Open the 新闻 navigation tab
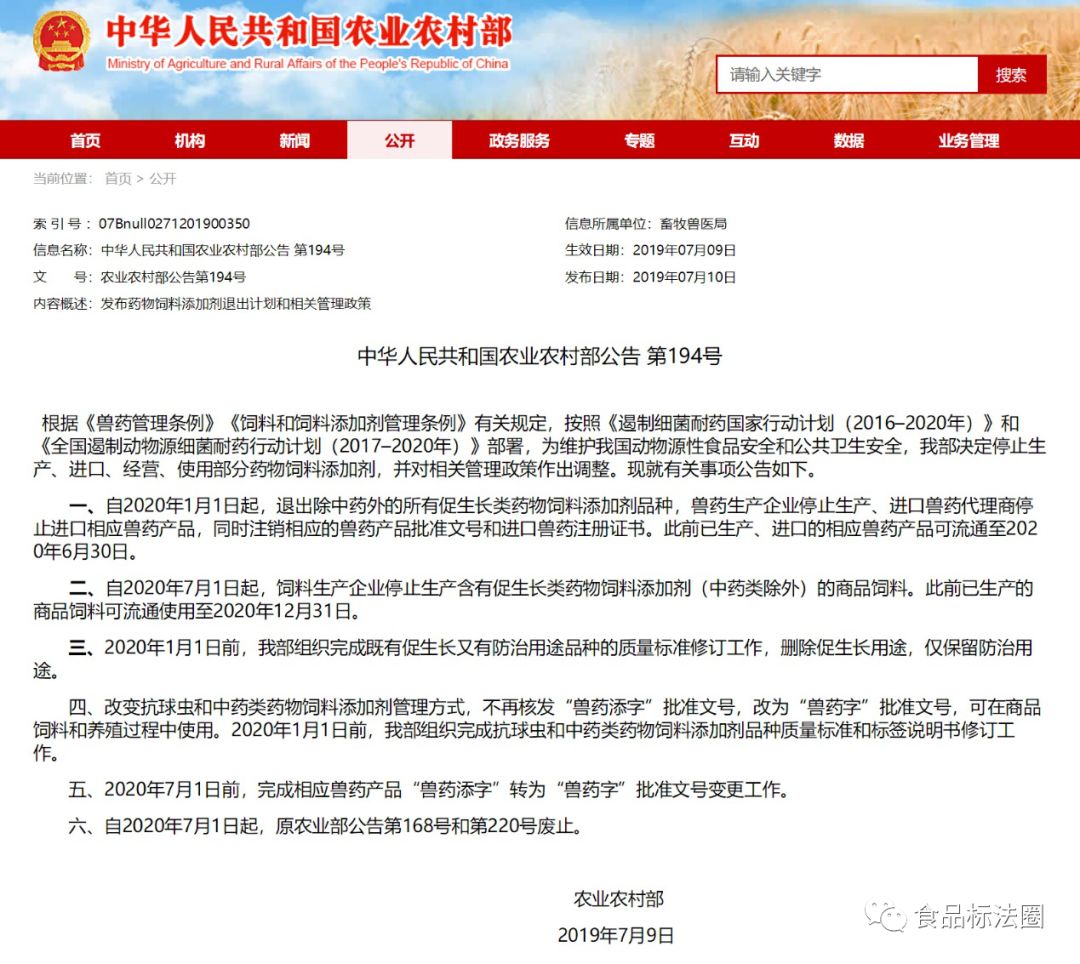 tap(295, 140)
